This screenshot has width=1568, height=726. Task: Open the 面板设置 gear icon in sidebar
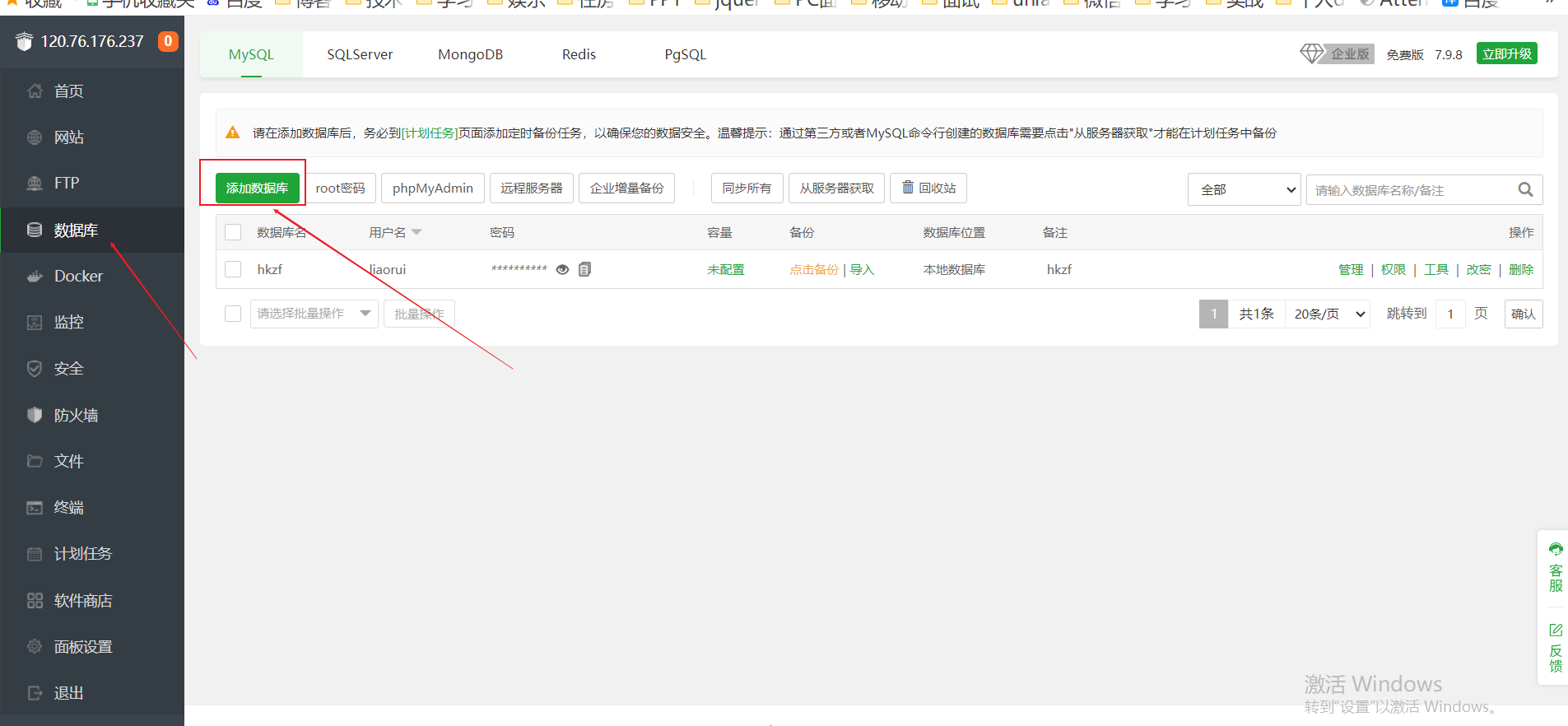tap(35, 646)
